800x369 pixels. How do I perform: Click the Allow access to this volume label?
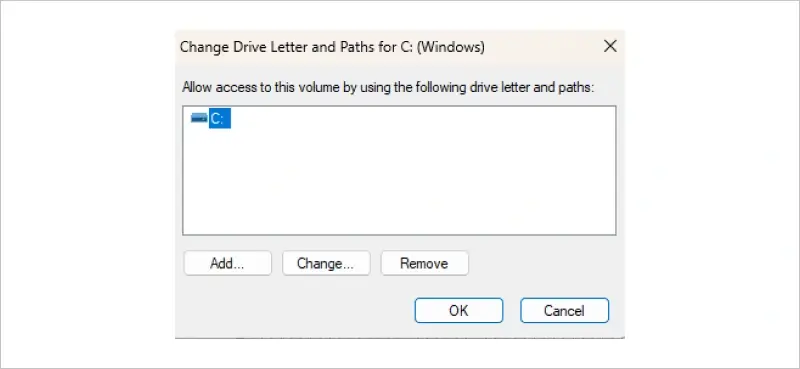pyautogui.click(x=389, y=87)
